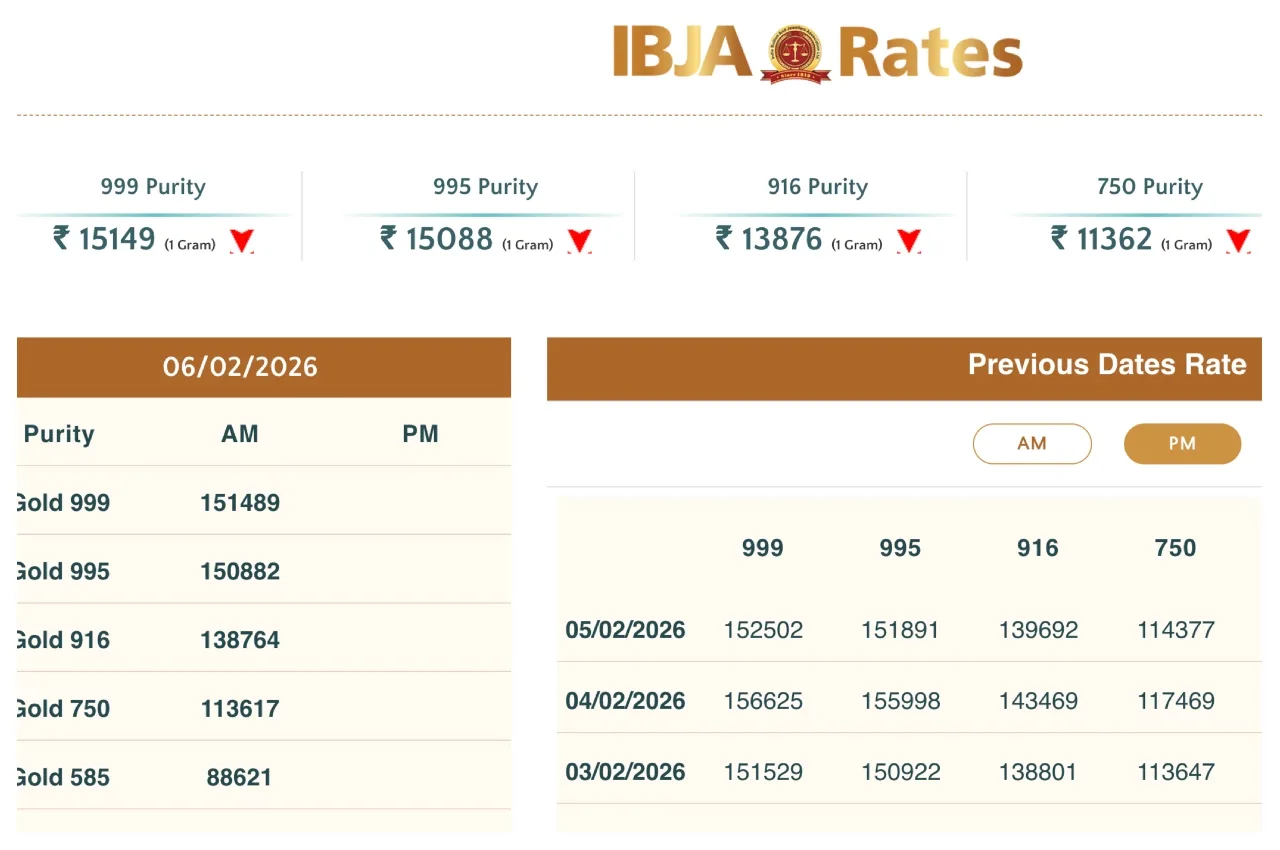Click the underline below 995 Purity

485,213
